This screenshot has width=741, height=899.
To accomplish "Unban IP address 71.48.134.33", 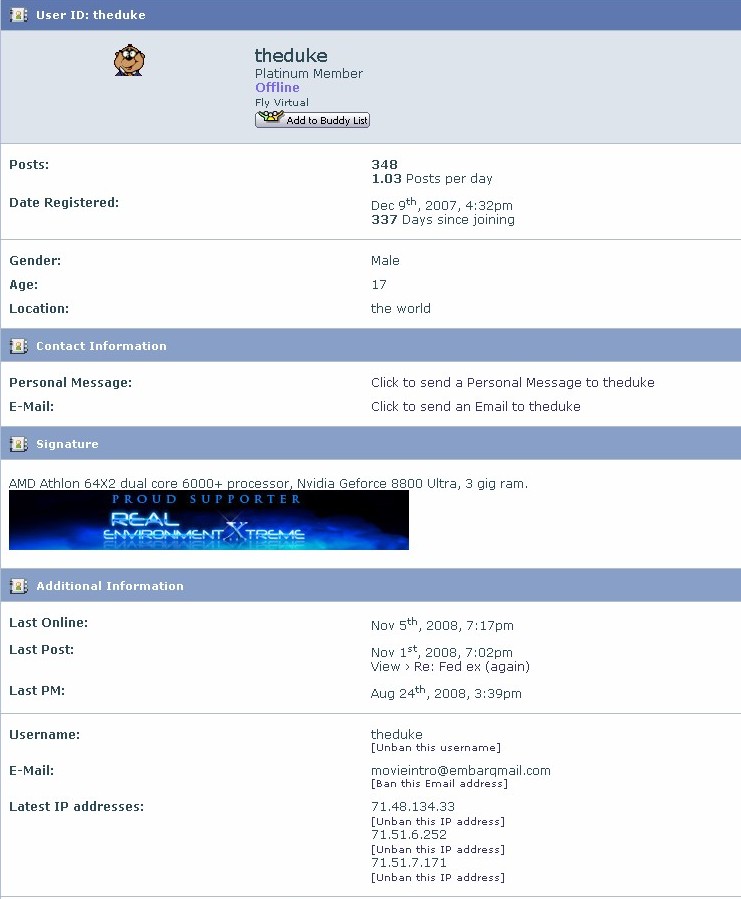I will (438, 822).
